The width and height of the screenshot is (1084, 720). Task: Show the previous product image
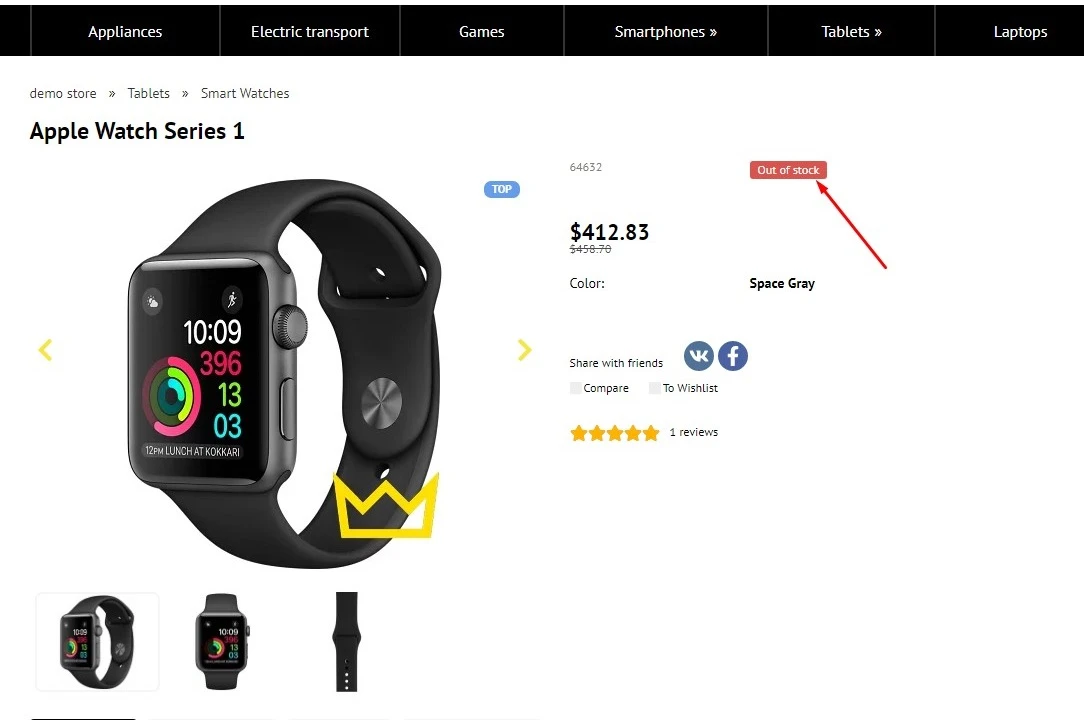pyautogui.click(x=46, y=350)
